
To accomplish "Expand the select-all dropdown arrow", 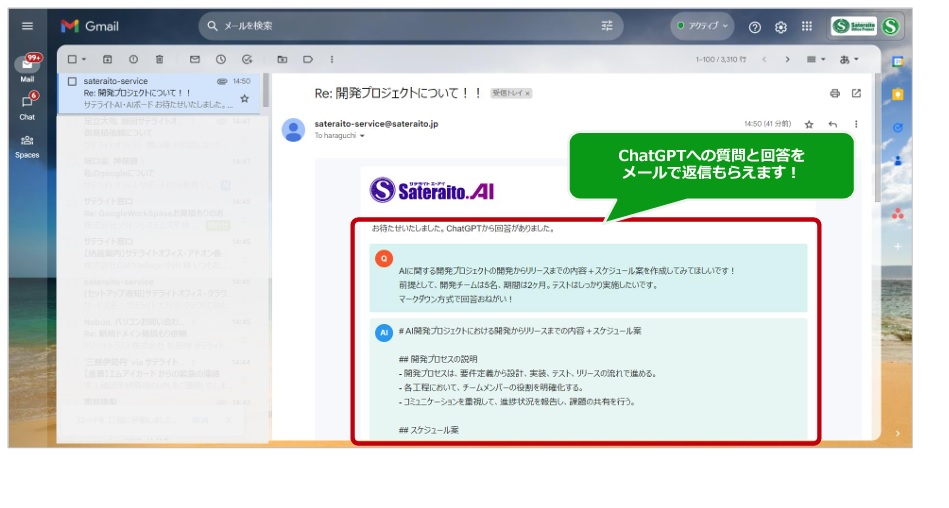I will tap(84, 59).
